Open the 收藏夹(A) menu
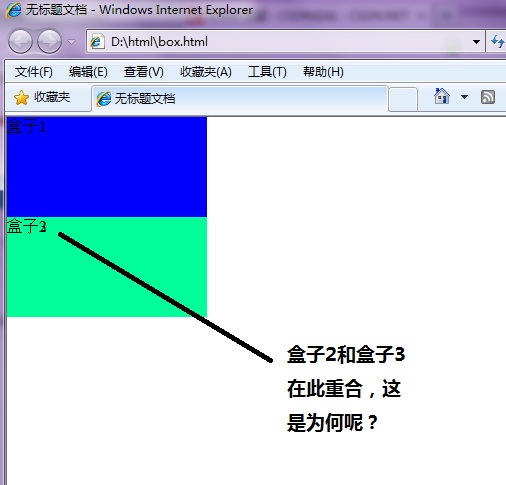Image resolution: width=506 pixels, height=485 pixels. (x=206, y=72)
